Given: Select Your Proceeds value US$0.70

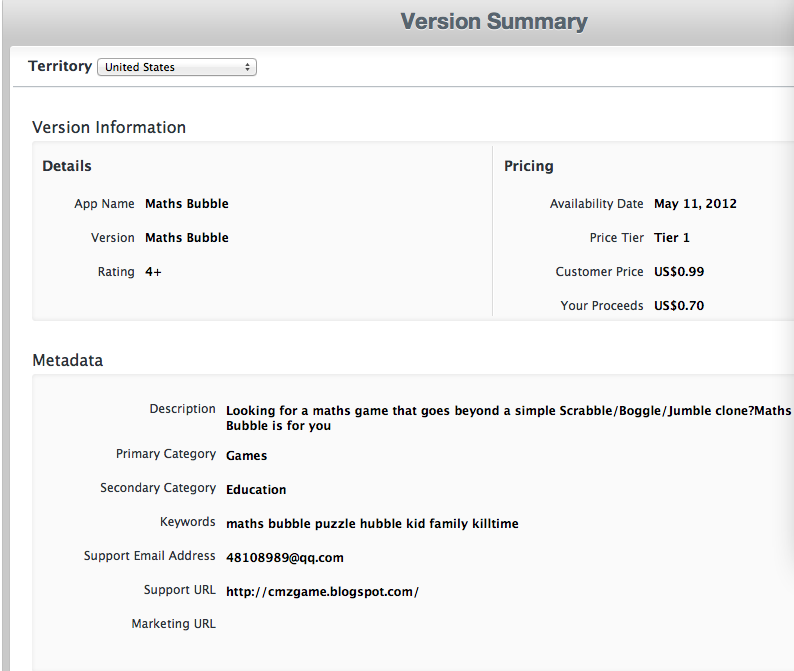Looking at the screenshot, I should pos(679,306).
